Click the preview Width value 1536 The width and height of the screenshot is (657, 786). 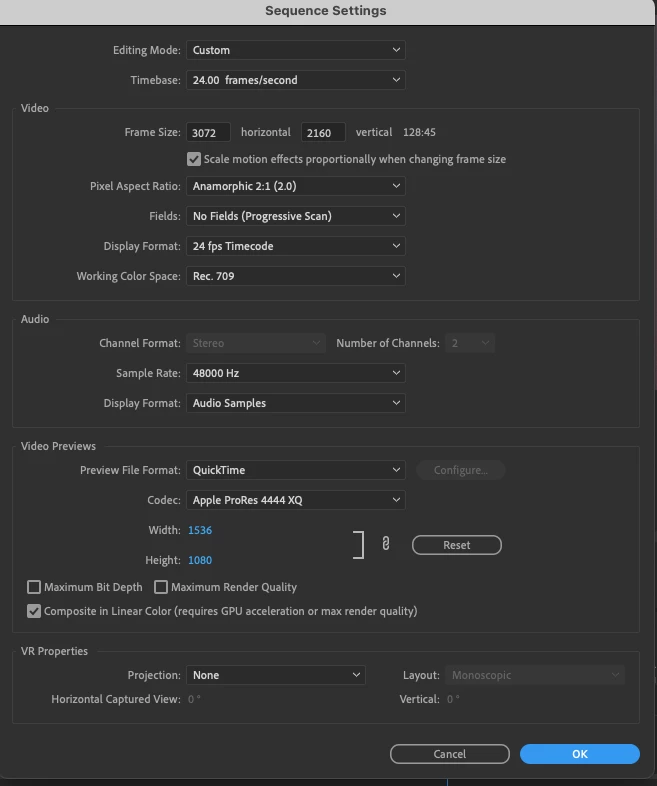(x=200, y=530)
